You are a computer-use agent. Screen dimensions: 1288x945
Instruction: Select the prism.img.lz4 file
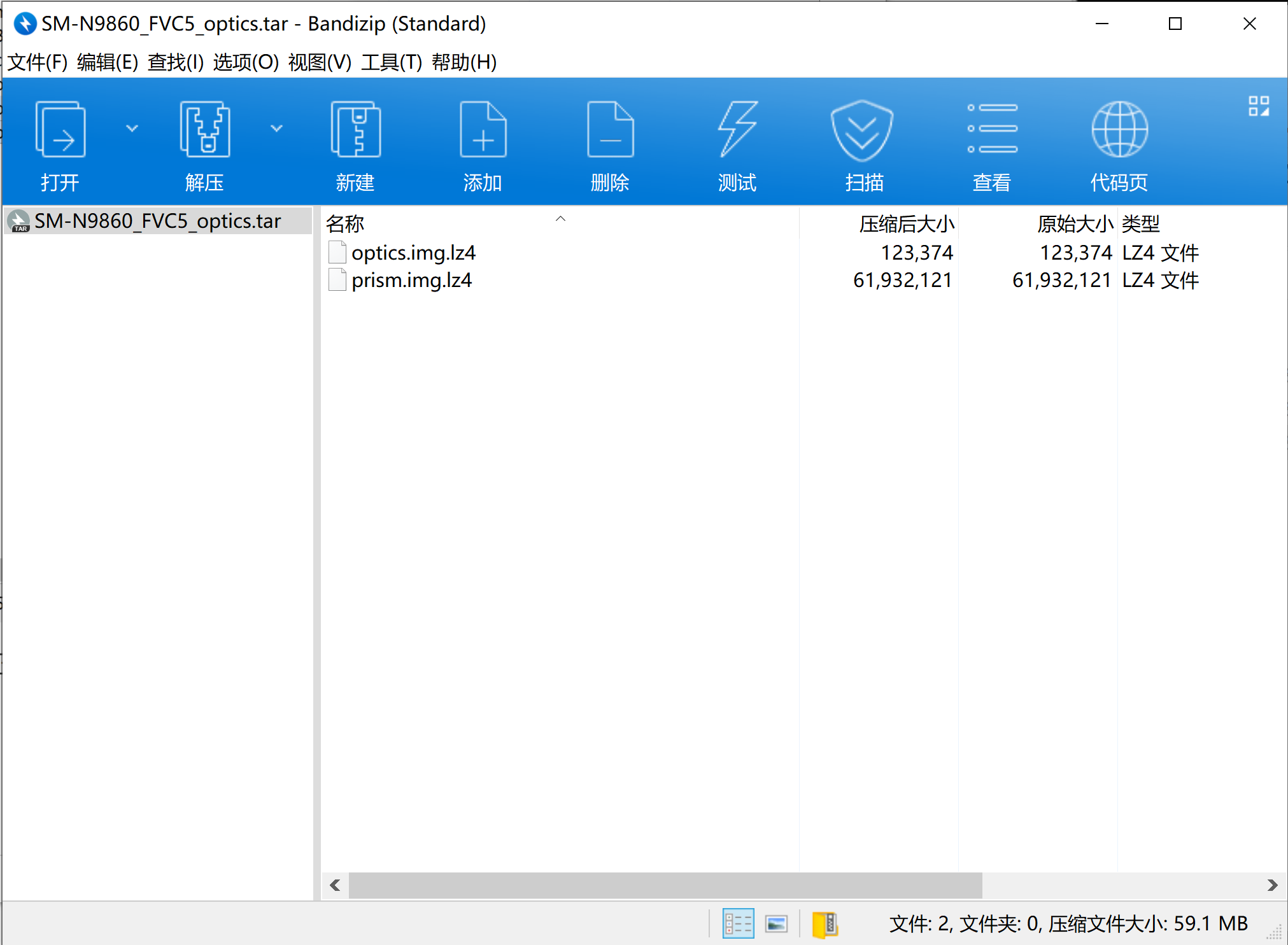click(412, 280)
